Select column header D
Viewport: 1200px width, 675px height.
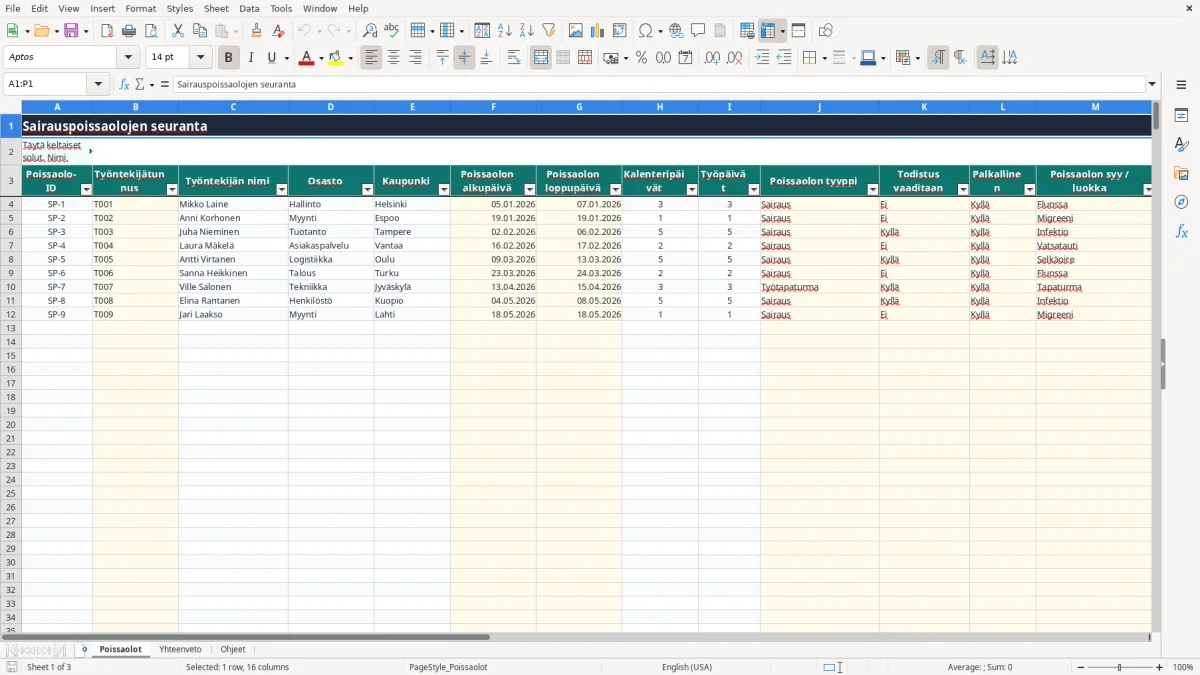331,106
